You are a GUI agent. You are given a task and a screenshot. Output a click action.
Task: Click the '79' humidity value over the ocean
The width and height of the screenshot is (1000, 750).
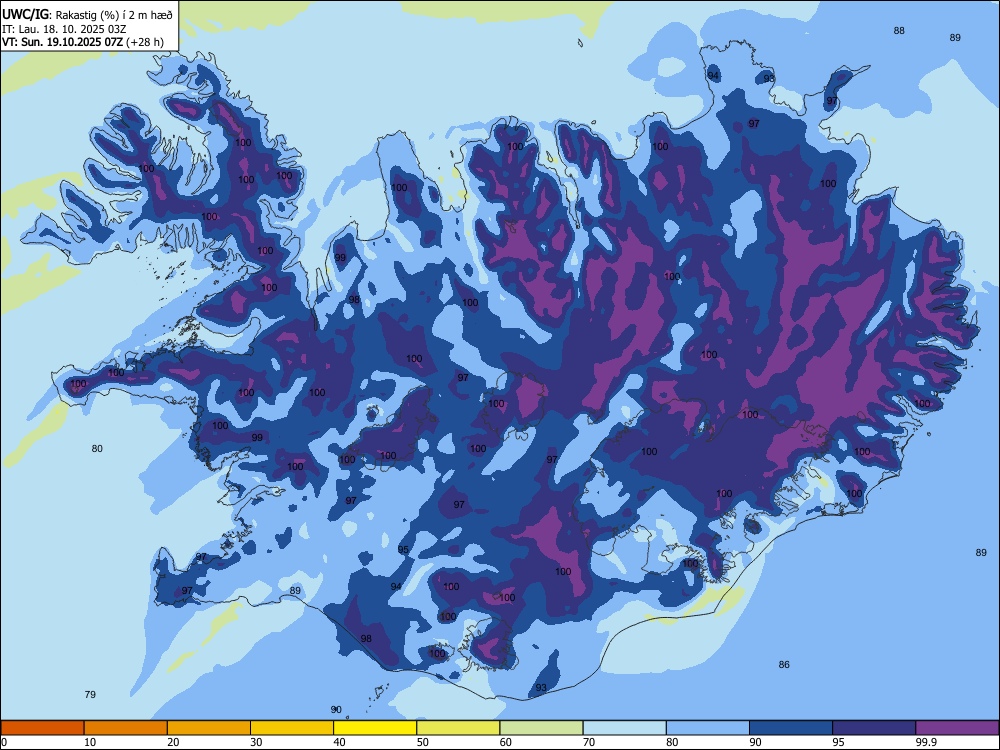click(90, 695)
